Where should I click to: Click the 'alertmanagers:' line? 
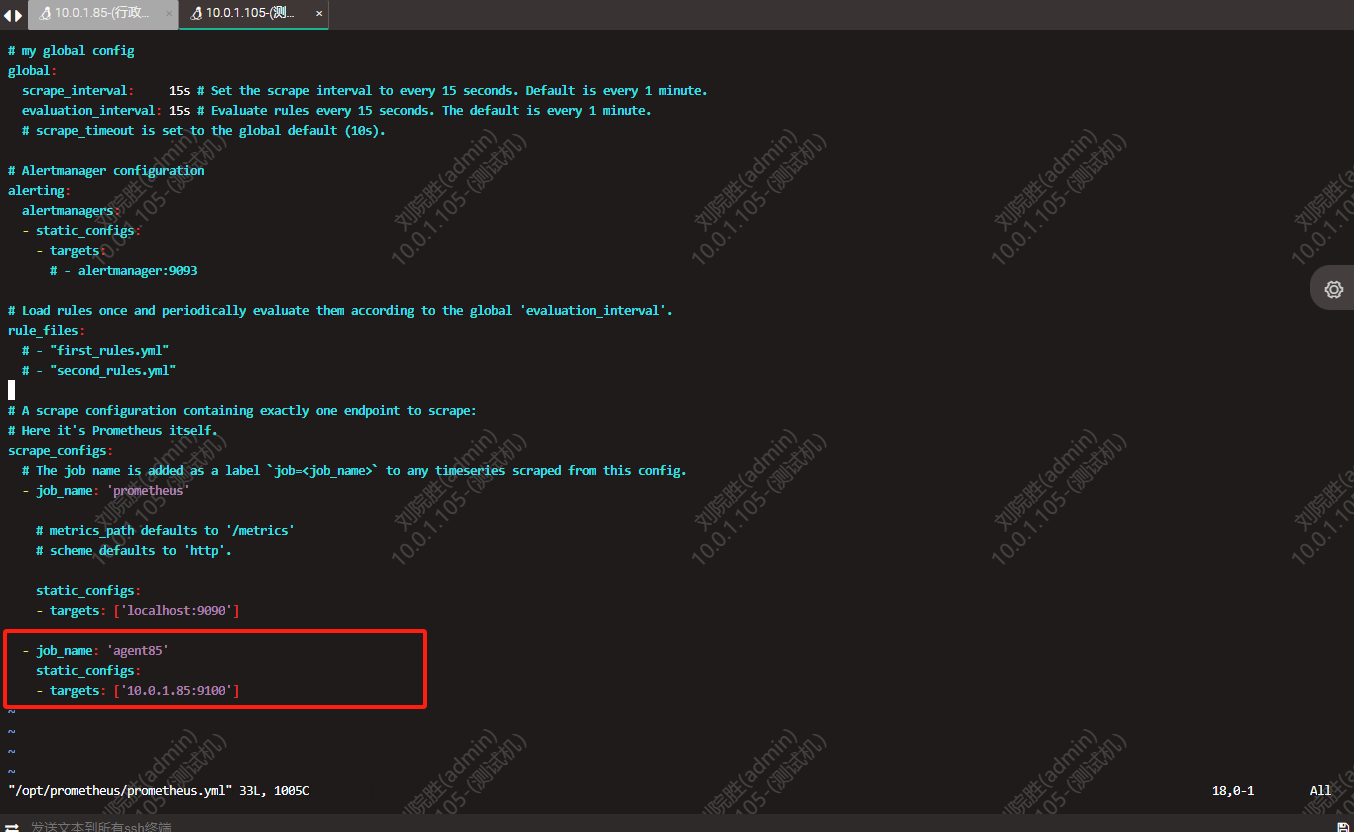tap(71, 210)
